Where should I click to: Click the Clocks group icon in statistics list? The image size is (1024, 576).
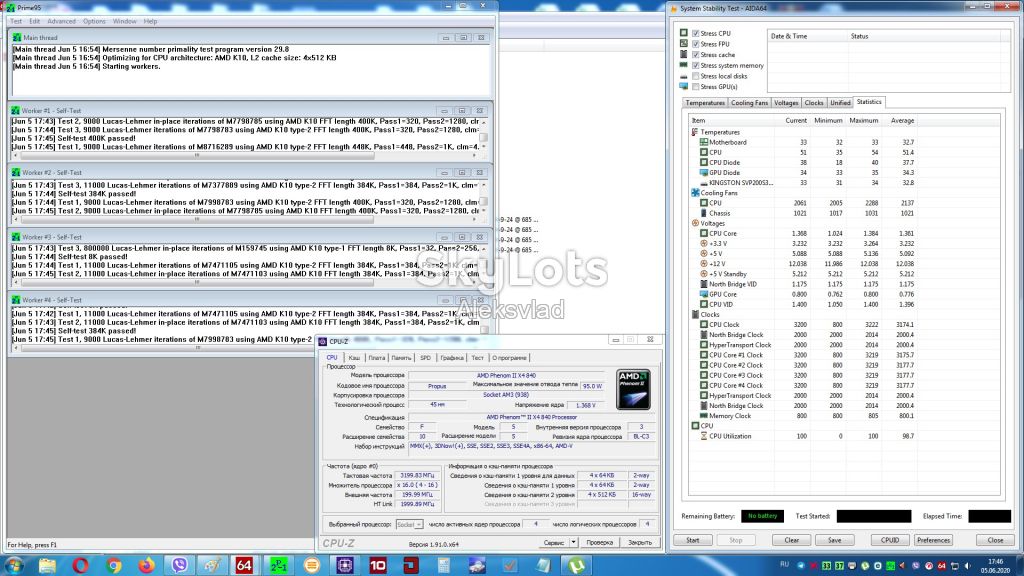point(695,314)
